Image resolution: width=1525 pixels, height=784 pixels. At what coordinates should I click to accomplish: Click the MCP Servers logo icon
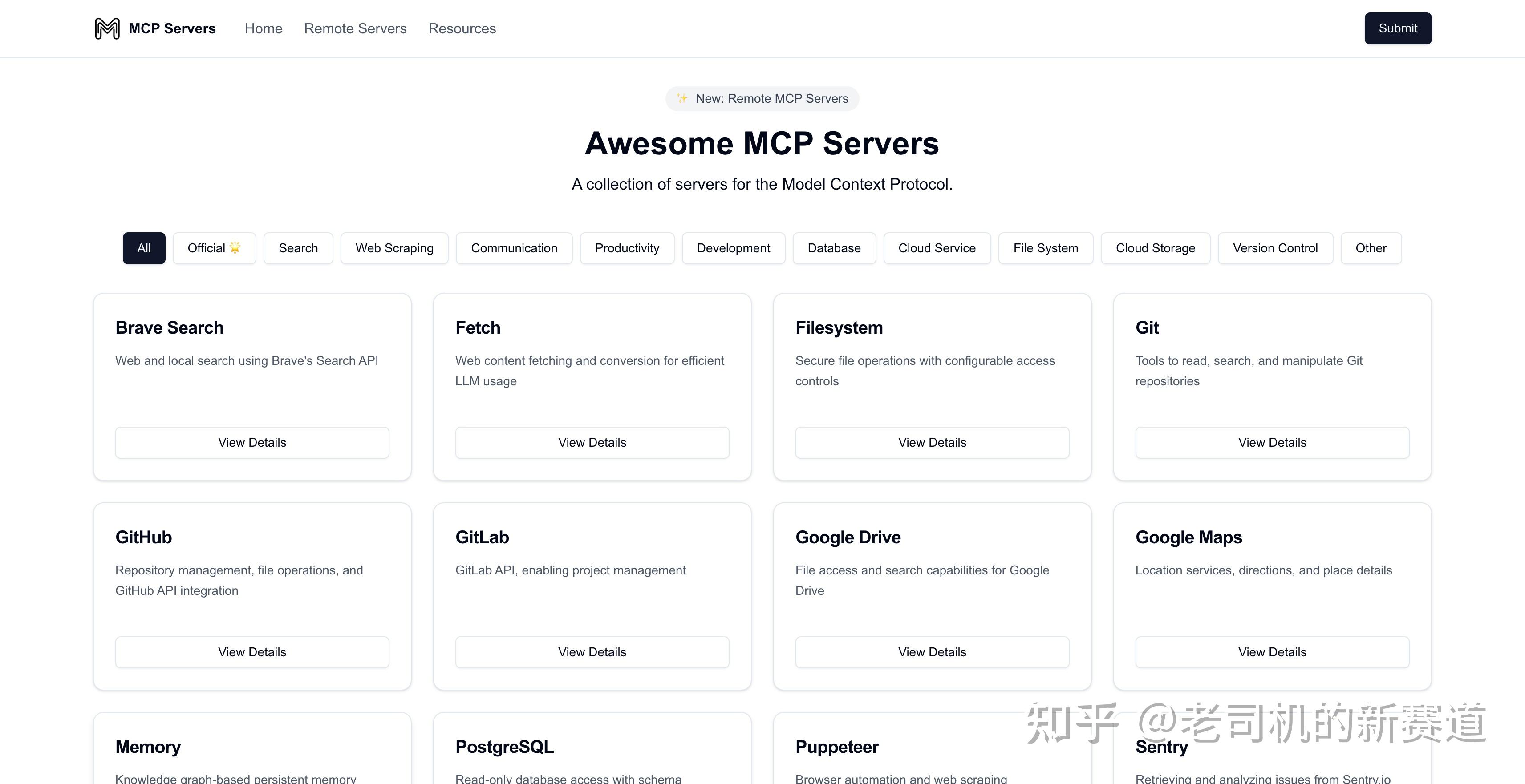(107, 28)
